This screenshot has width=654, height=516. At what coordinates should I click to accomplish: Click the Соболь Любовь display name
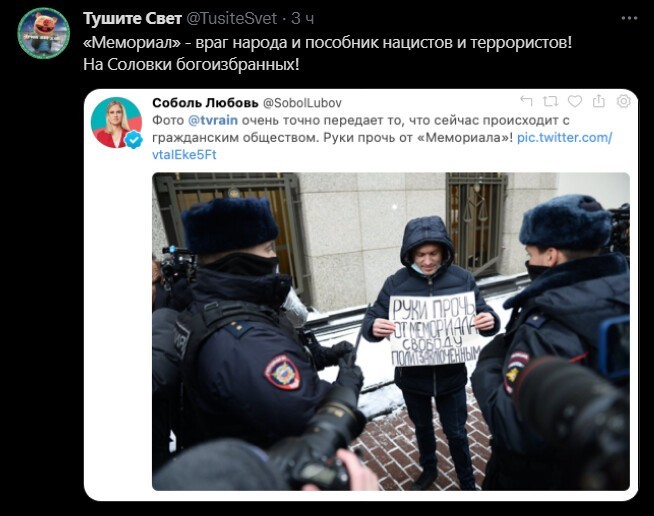pos(205,103)
